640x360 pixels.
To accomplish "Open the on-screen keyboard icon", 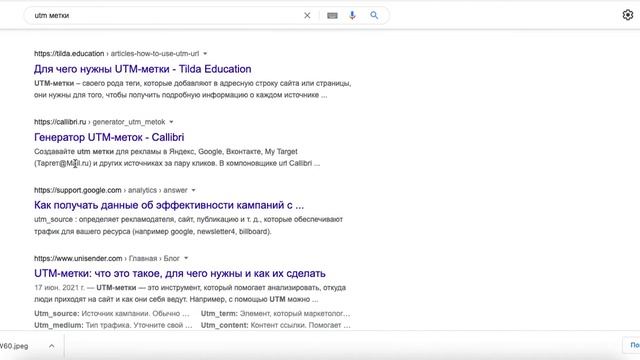I will [x=332, y=16].
